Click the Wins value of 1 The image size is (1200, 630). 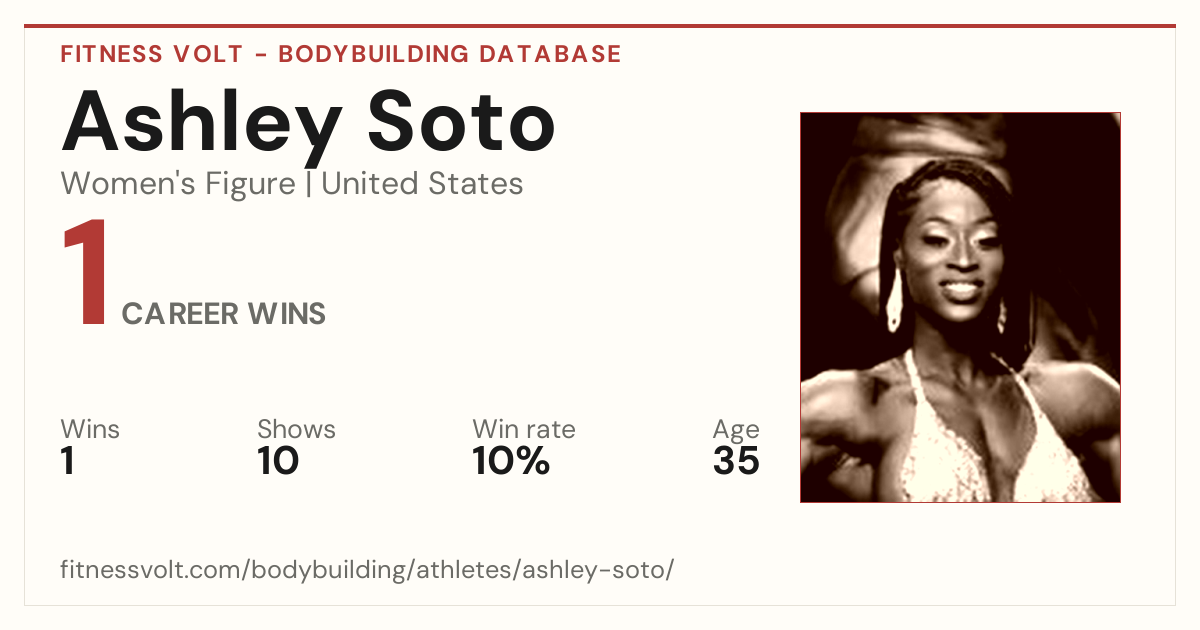pos(68,461)
